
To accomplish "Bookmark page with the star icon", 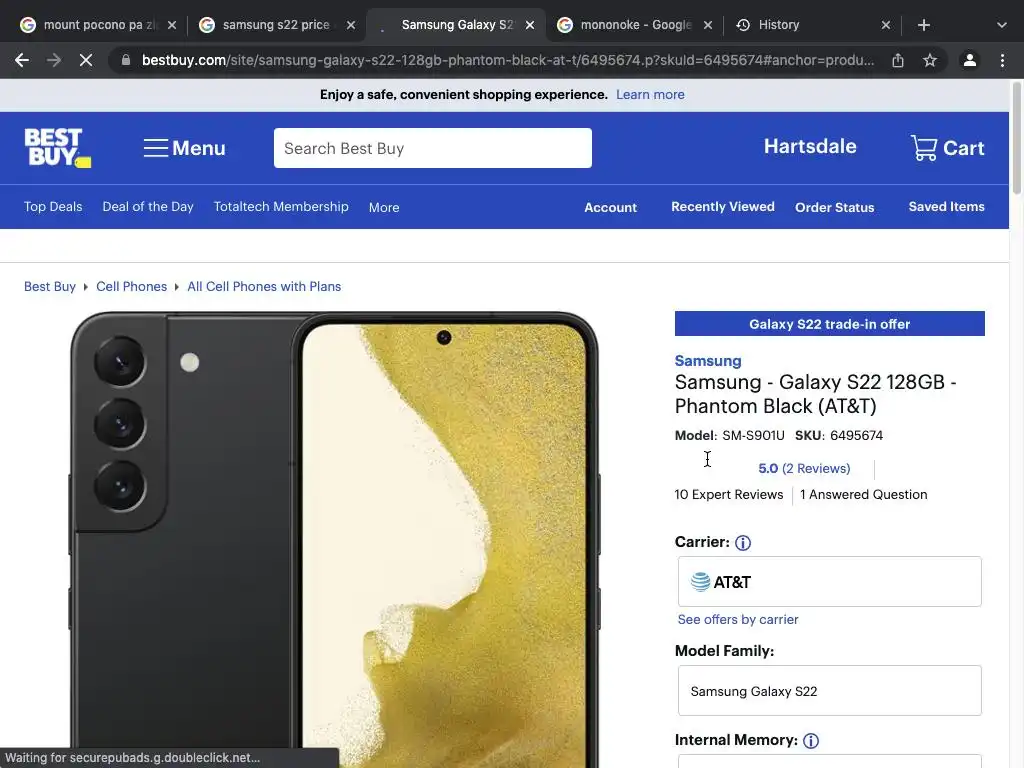I will coord(930,60).
